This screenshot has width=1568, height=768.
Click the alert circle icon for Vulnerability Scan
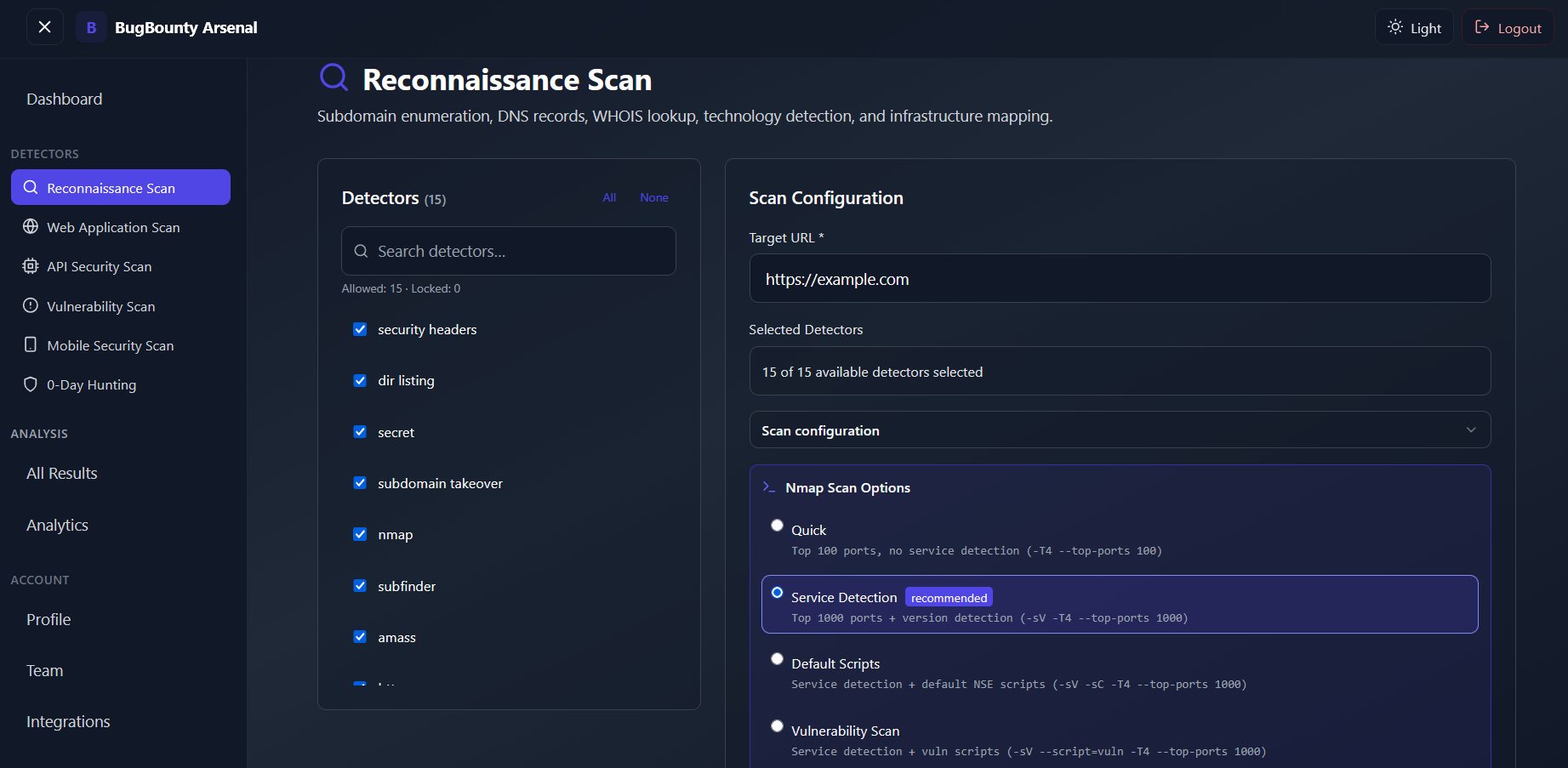pyautogui.click(x=31, y=305)
